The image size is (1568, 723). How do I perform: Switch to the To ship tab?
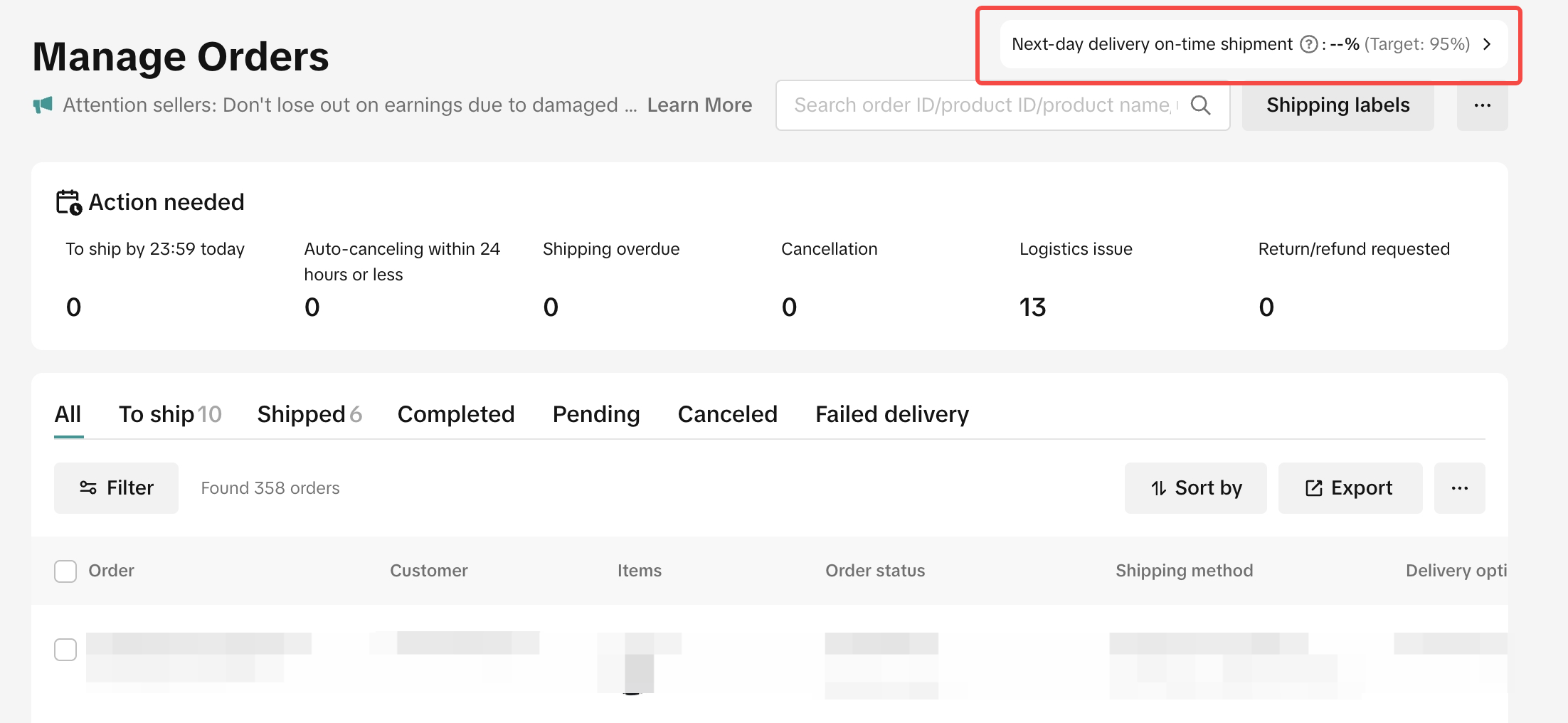(x=170, y=414)
